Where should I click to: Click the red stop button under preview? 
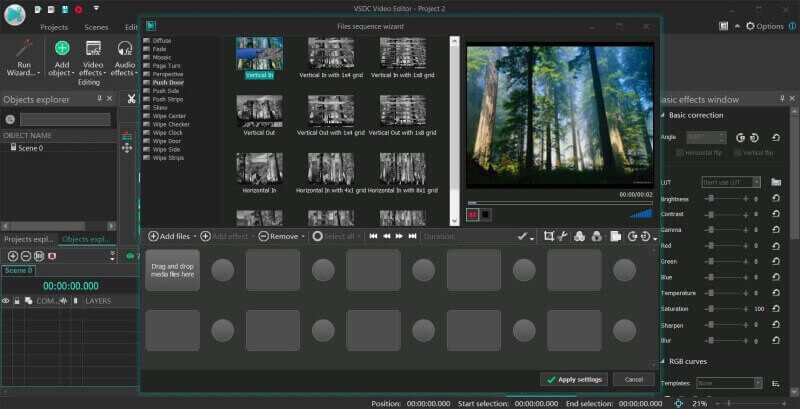click(x=472, y=214)
